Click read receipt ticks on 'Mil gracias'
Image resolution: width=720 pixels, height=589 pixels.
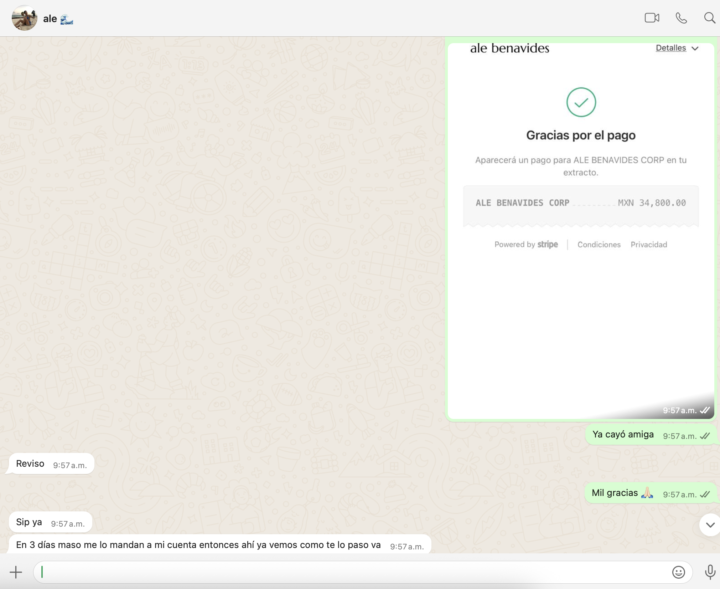[x=705, y=494]
